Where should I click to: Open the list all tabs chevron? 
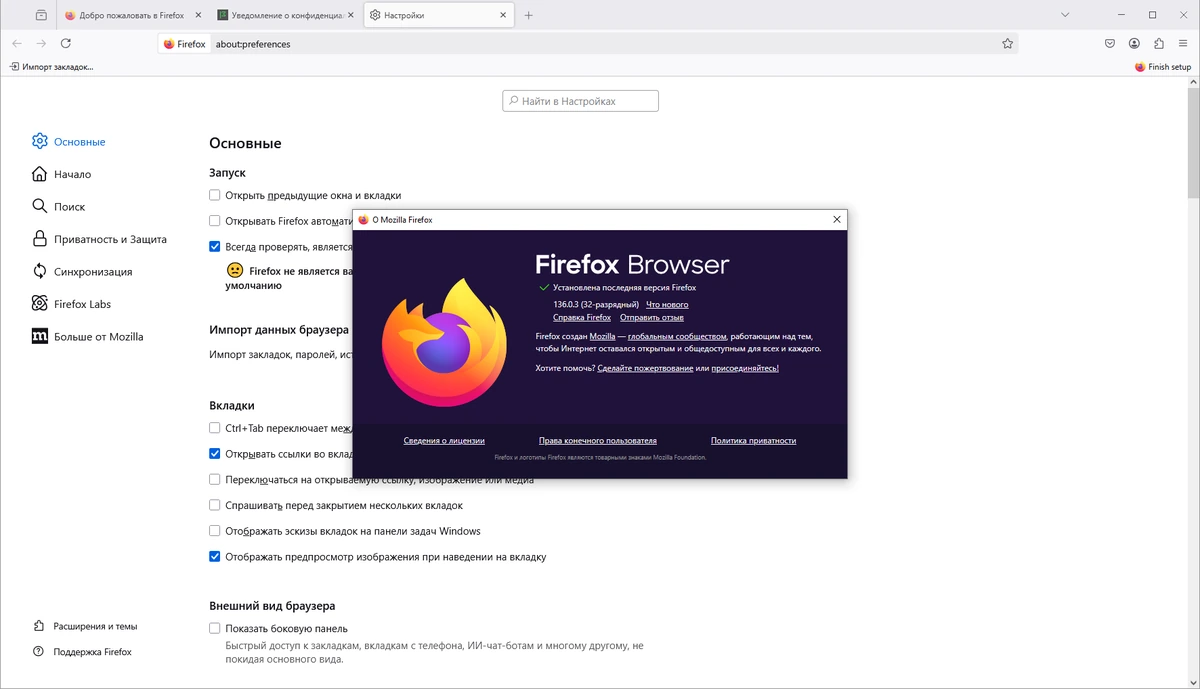(1065, 16)
